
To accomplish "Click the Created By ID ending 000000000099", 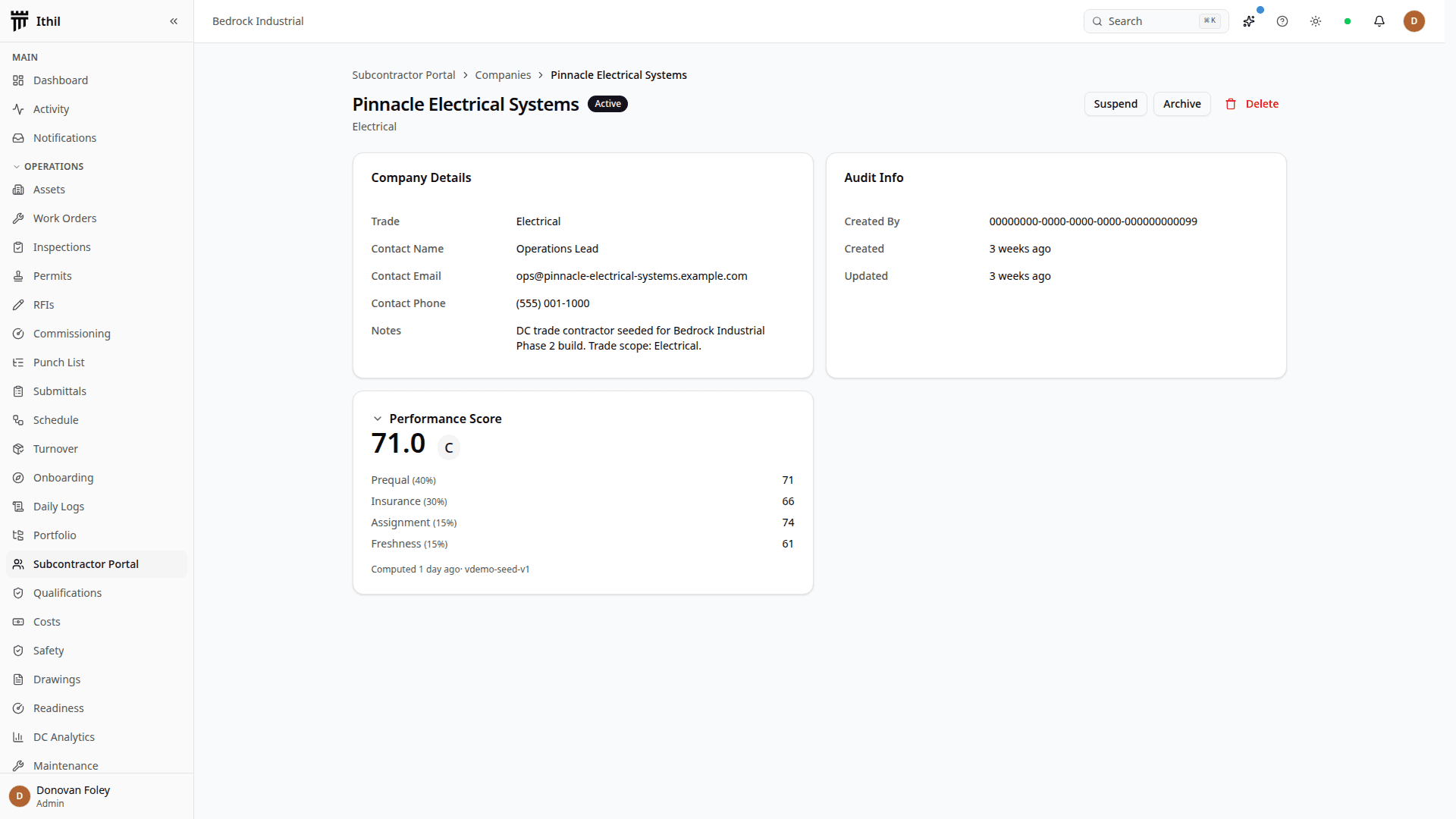I will 1093,221.
